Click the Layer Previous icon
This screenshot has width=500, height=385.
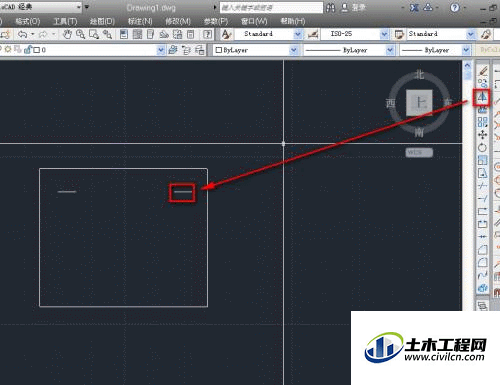[186, 50]
